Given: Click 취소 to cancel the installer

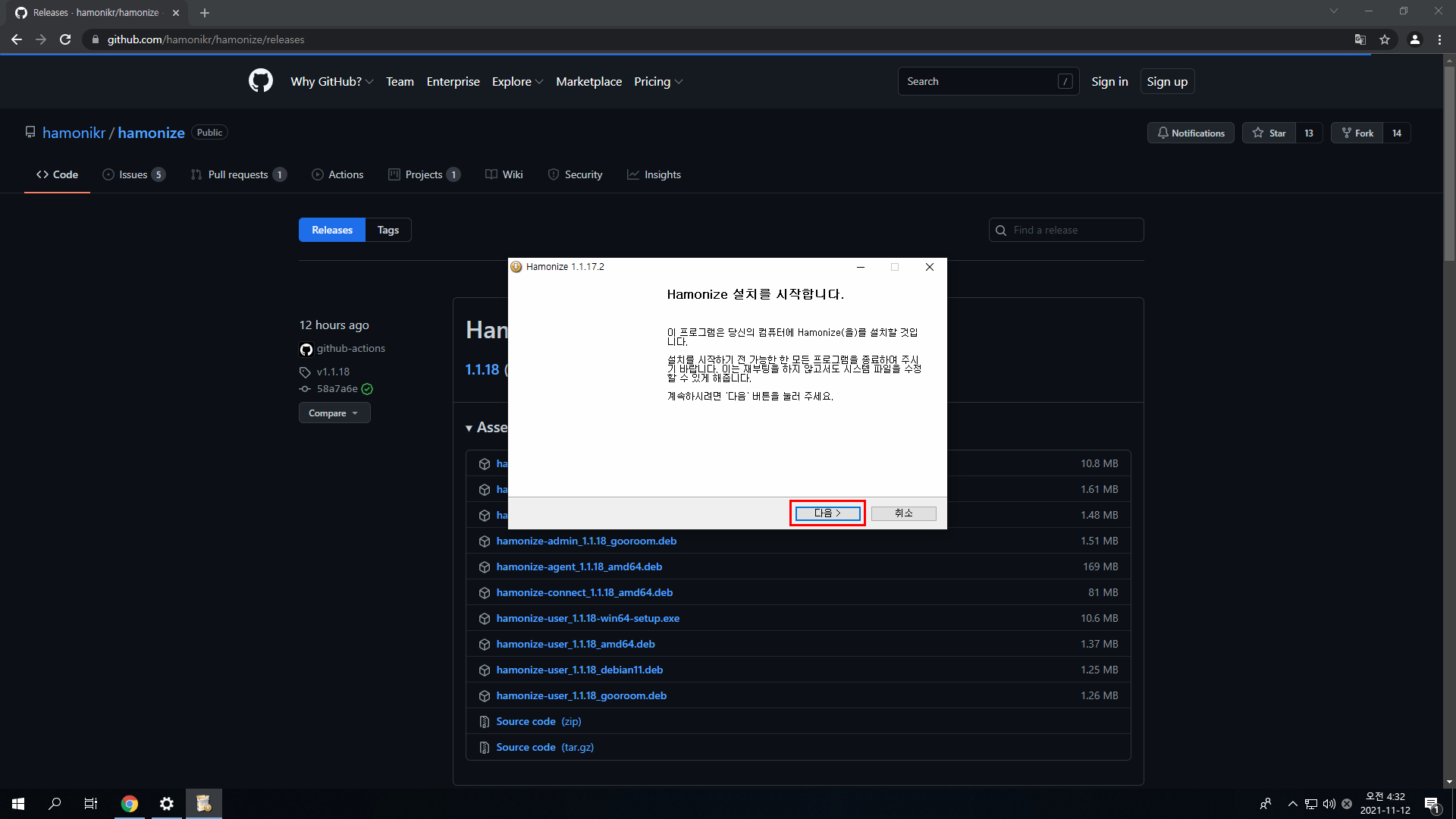Looking at the screenshot, I should point(904,513).
